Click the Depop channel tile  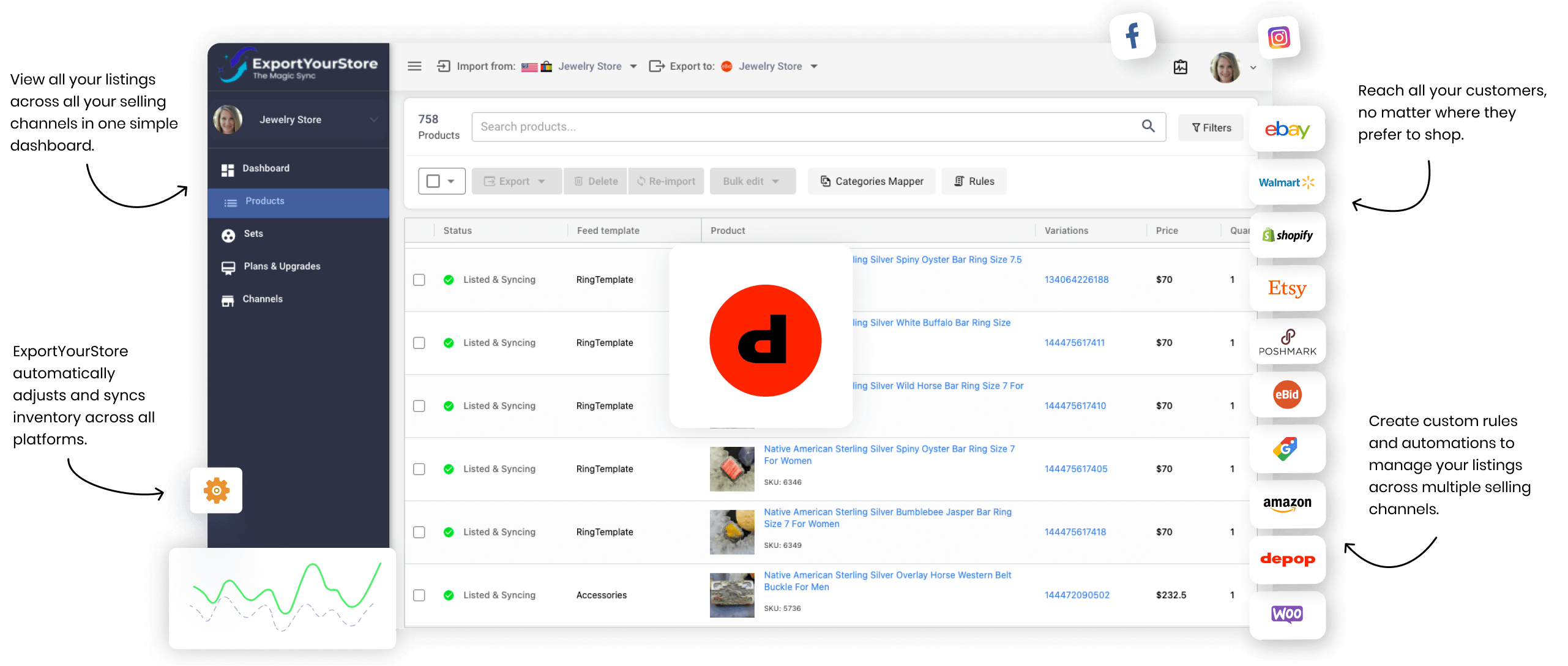pos(1286,559)
